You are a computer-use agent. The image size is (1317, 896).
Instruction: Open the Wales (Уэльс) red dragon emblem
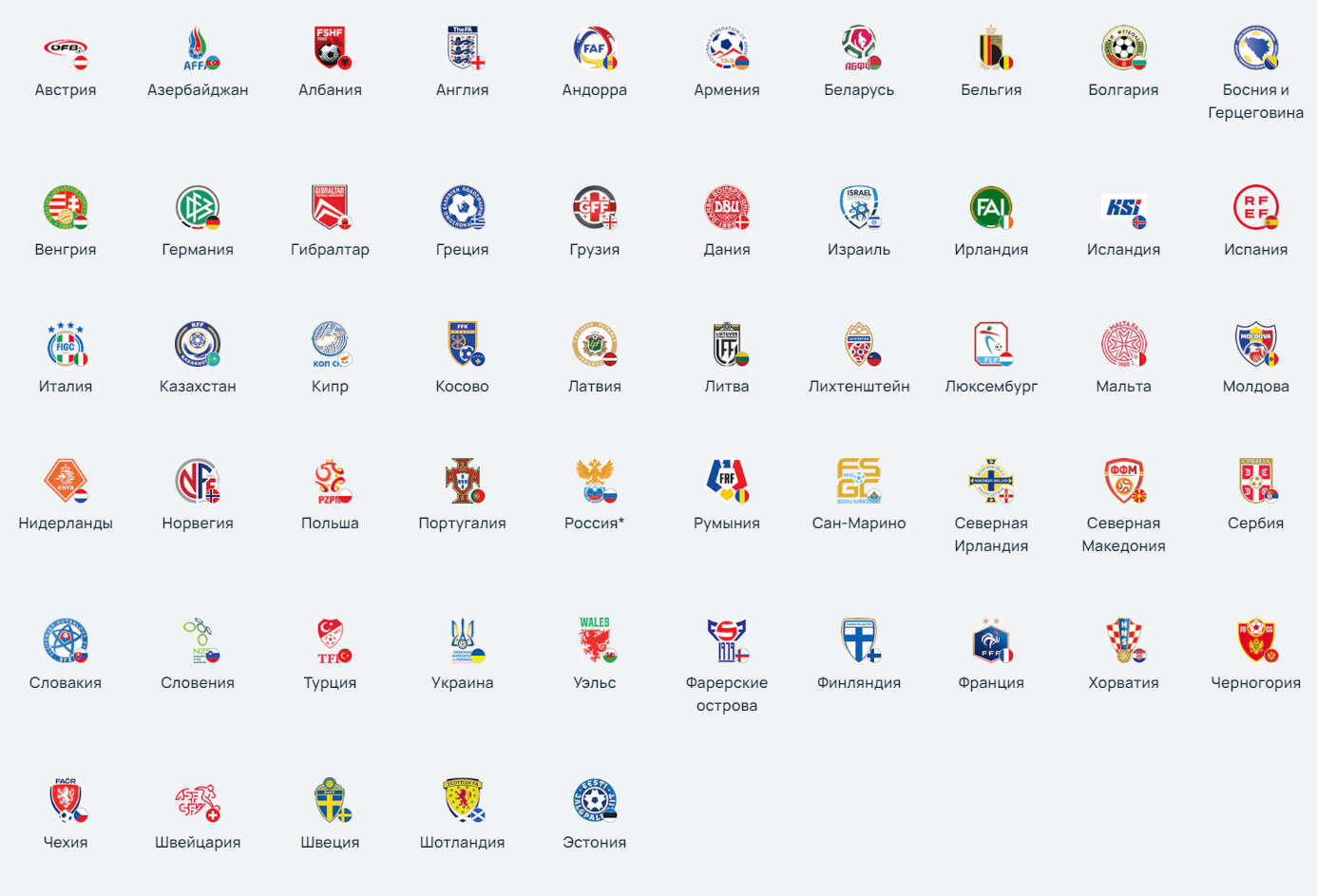[595, 641]
